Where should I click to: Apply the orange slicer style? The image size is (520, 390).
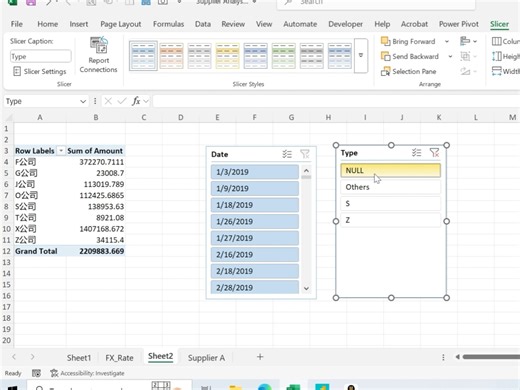tap(171, 56)
